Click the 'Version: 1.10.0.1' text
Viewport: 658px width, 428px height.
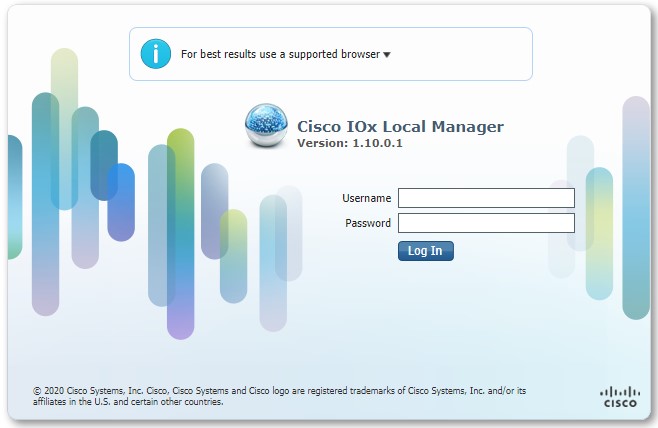click(350, 143)
